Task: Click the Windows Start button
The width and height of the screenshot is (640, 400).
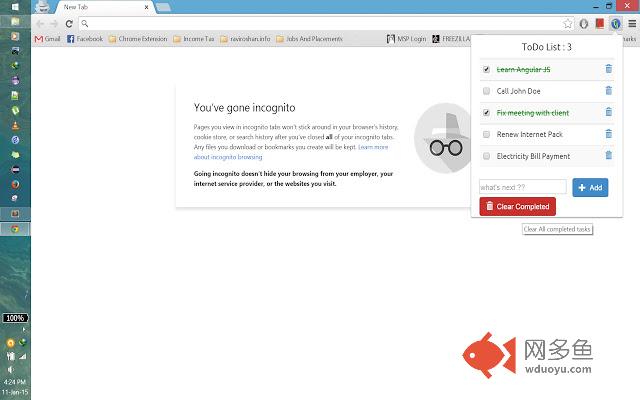Action: coord(15,7)
